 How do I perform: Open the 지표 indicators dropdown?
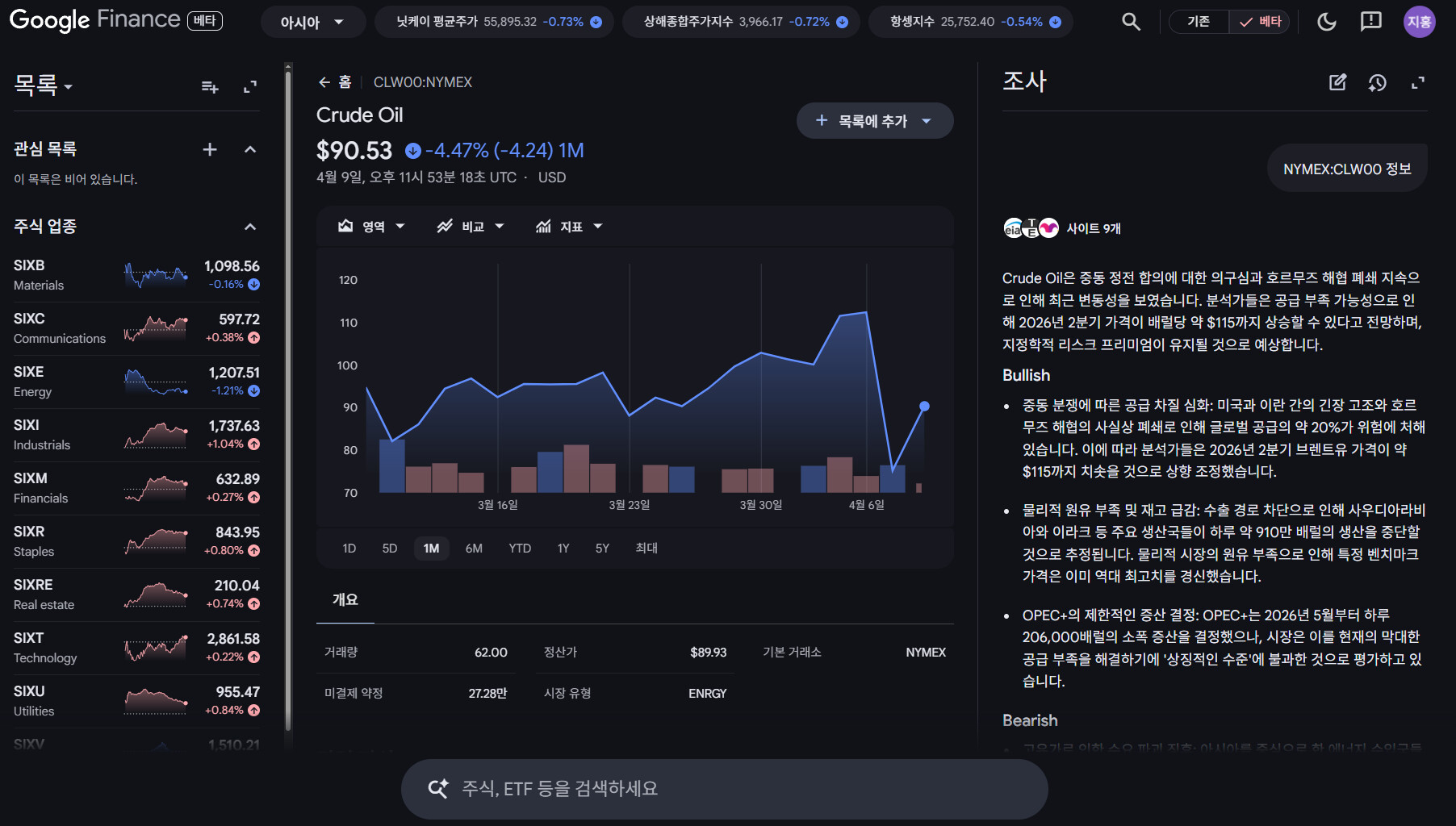(569, 227)
